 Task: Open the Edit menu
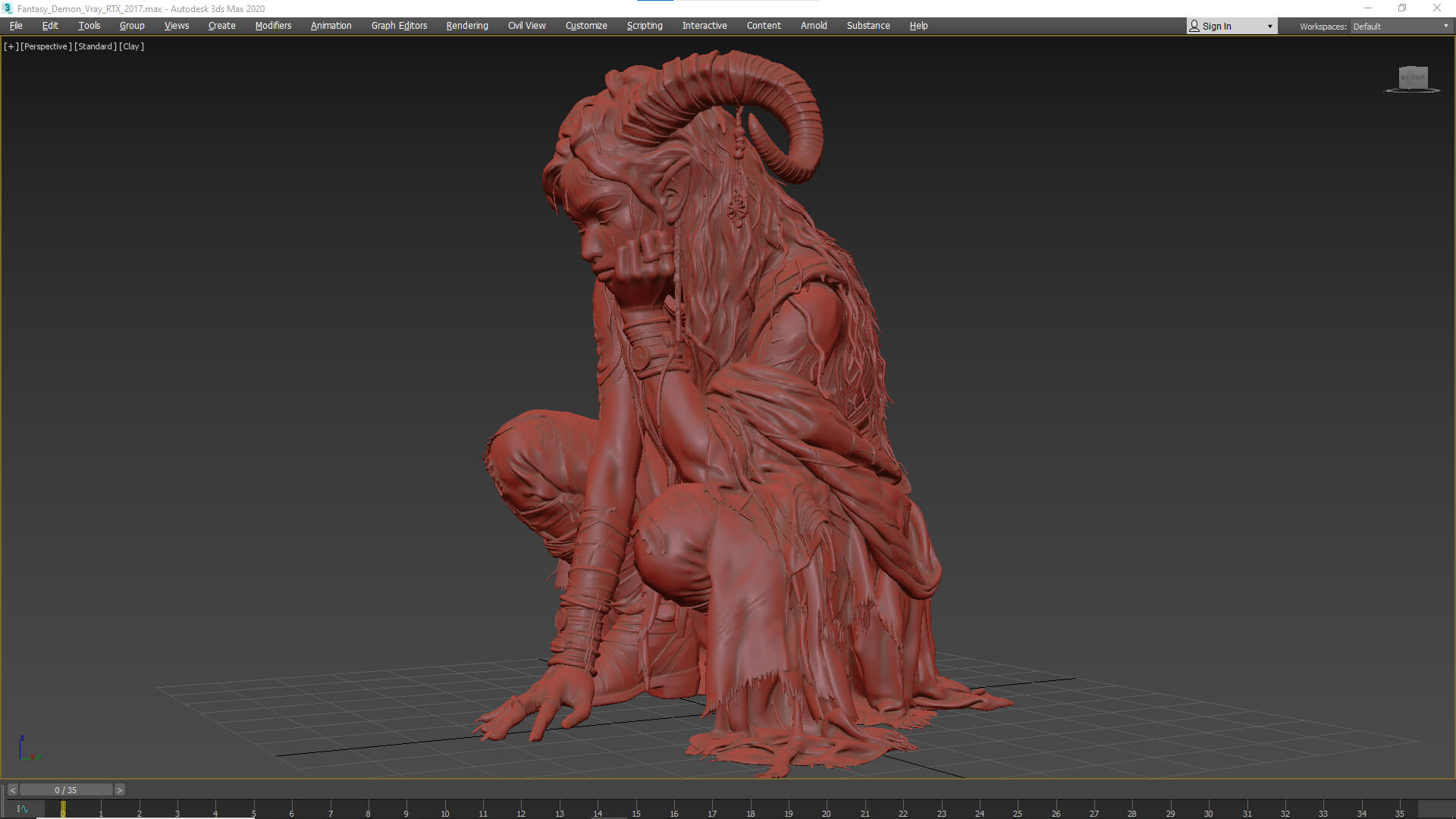tap(50, 26)
